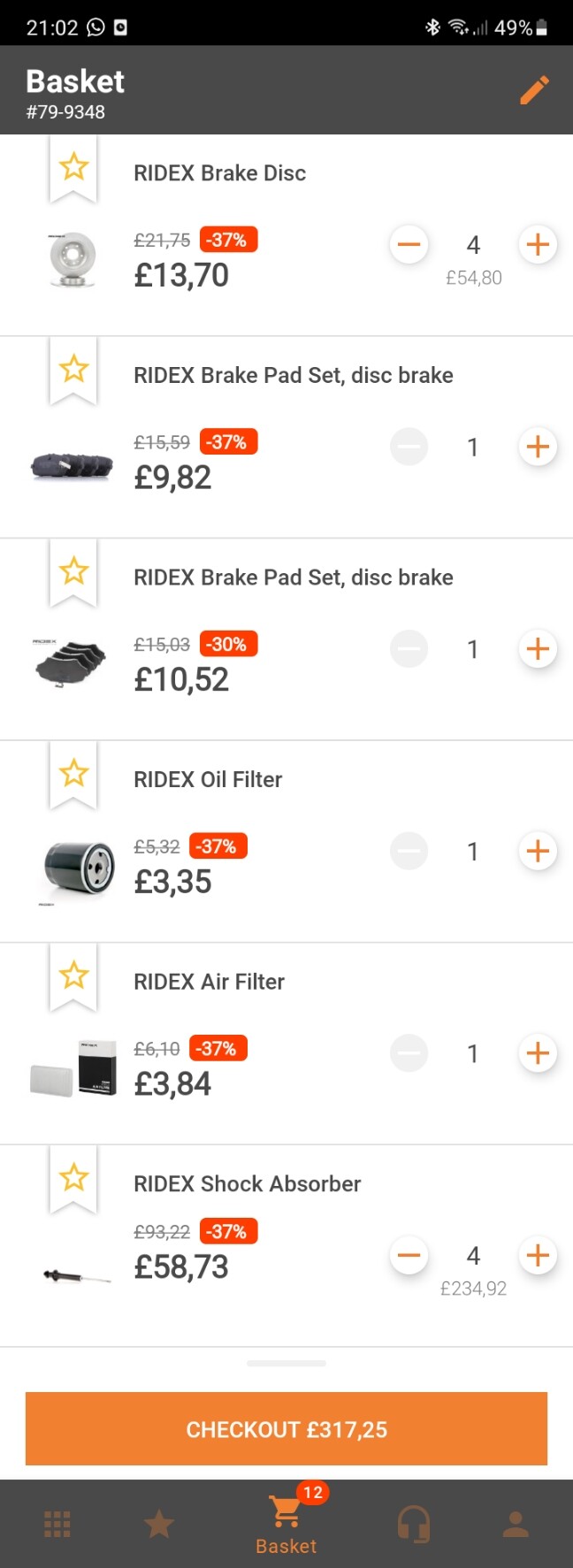Tap the WhatsApp icon in the status bar
This screenshot has width=573, height=1568.
pos(95,27)
